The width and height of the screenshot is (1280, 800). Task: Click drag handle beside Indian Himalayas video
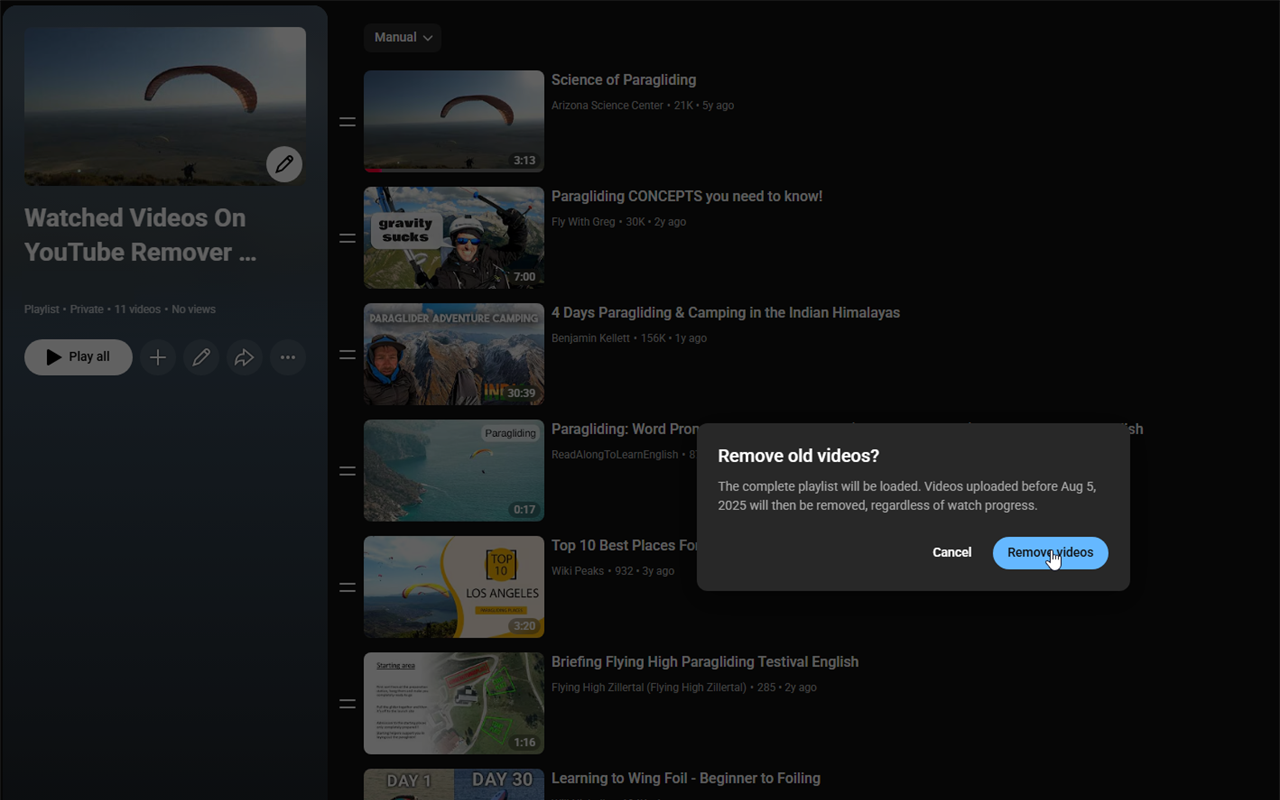point(347,355)
